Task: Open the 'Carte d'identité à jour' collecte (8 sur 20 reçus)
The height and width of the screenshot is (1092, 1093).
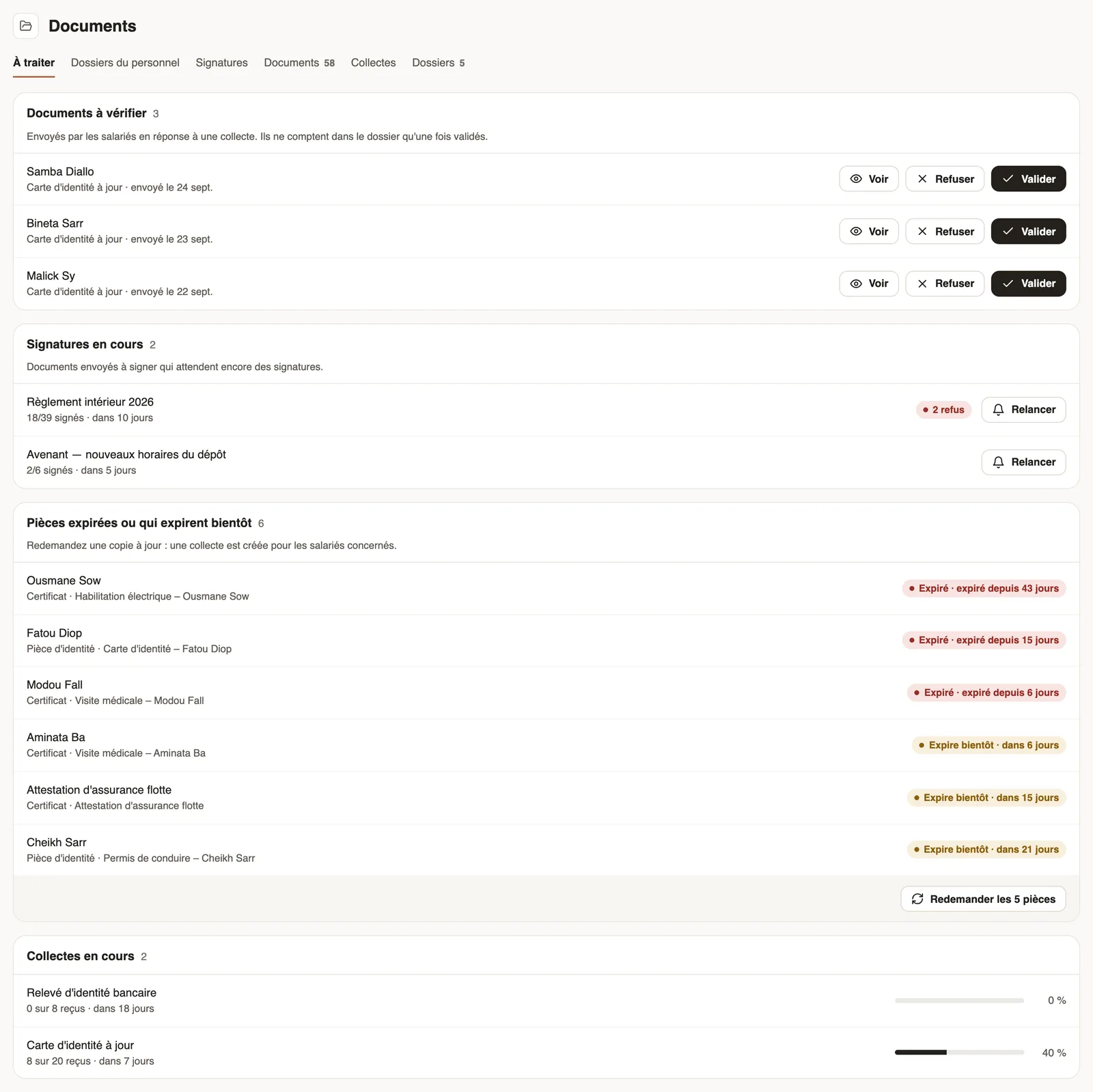Action: click(546, 1052)
